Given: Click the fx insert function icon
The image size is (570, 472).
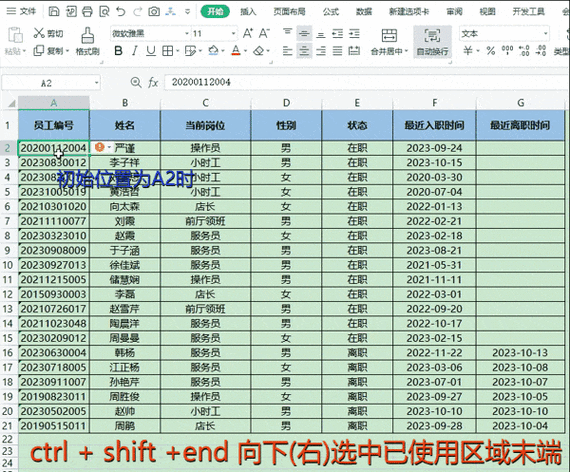Looking at the screenshot, I should pos(153,83).
